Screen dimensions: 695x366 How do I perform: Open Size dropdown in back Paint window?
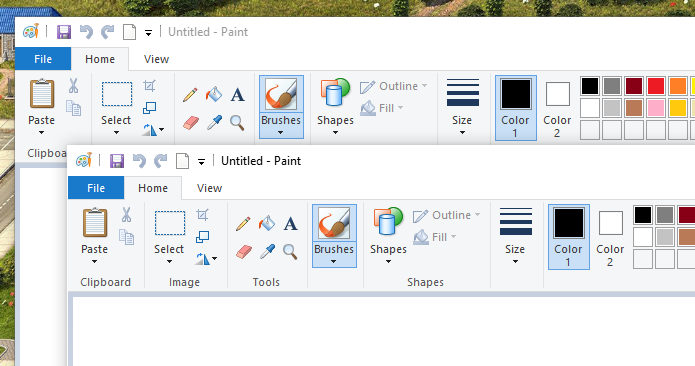point(462,132)
